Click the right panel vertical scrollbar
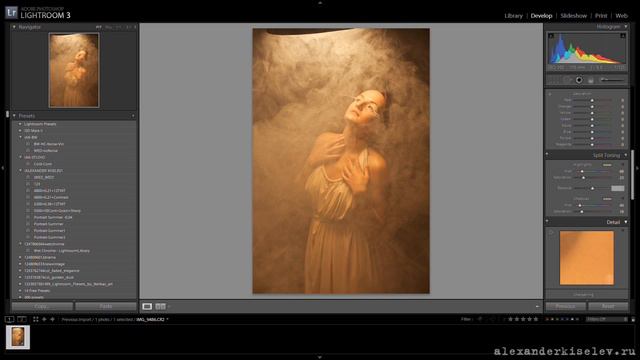640x360 pixels. pos(633,176)
